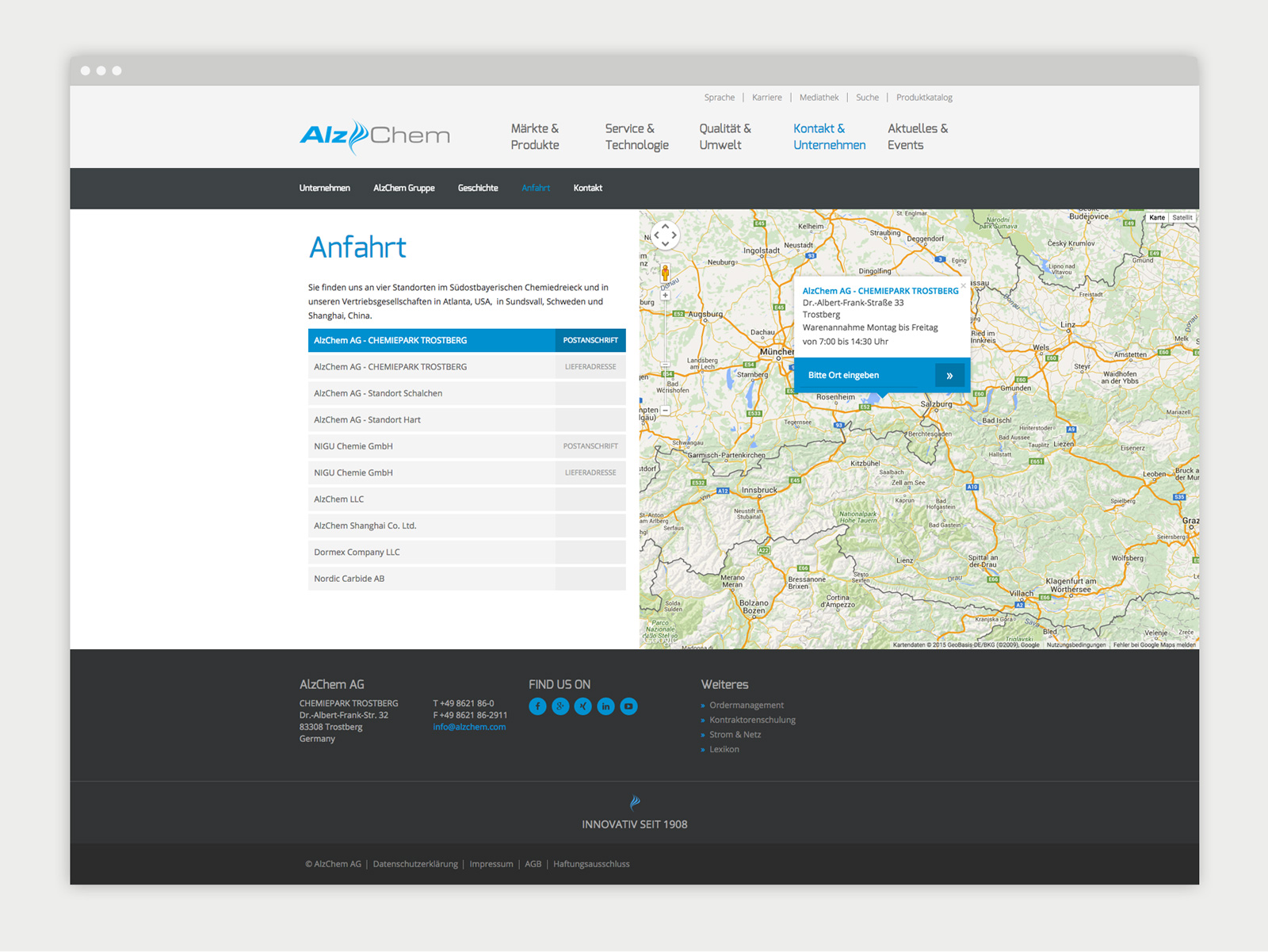Zoom in the map with plus button

665,296
